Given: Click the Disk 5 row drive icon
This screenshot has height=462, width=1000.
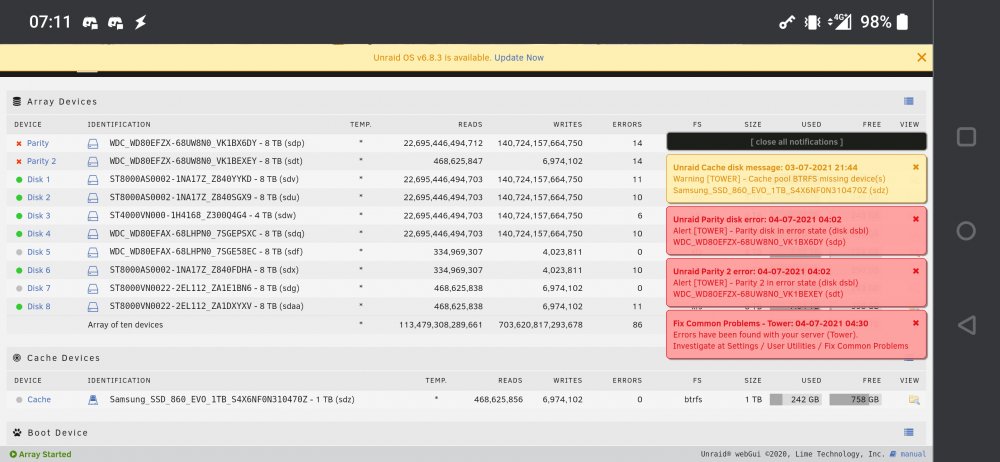Looking at the screenshot, I should [93, 252].
